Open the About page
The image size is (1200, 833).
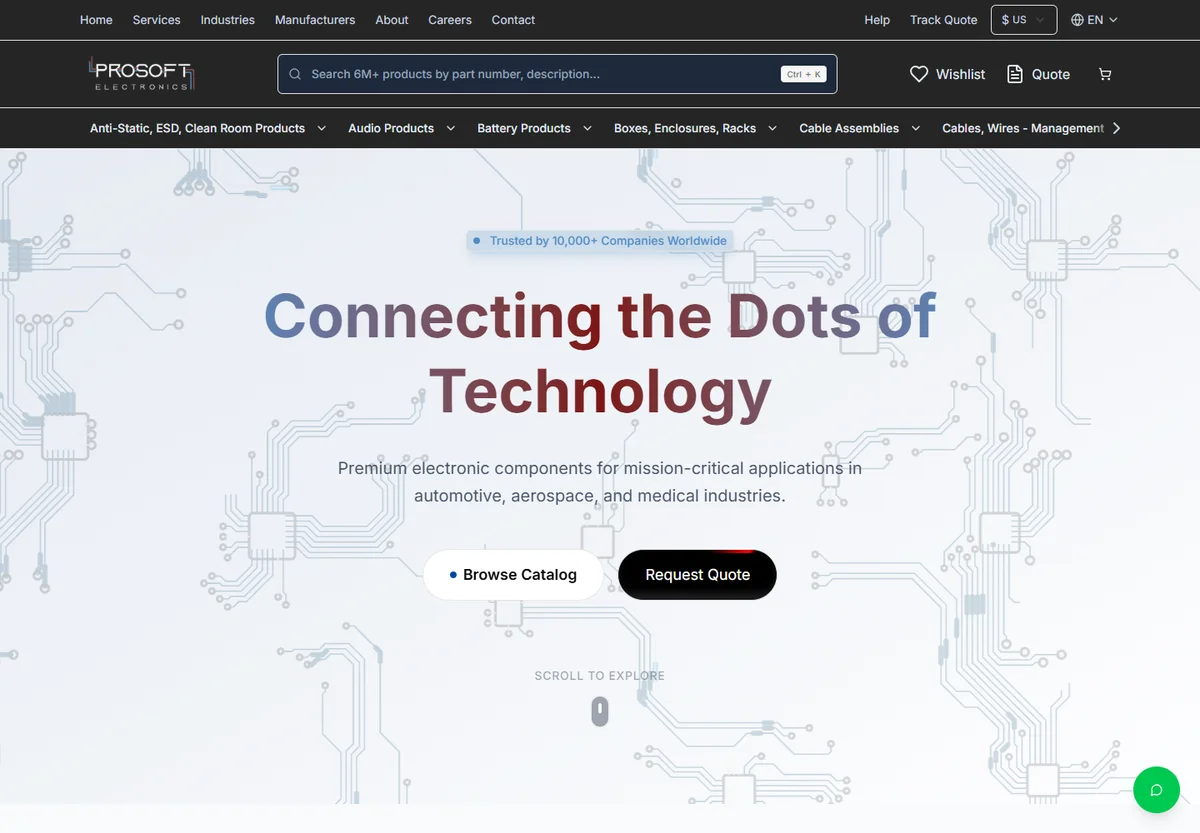[x=392, y=20]
